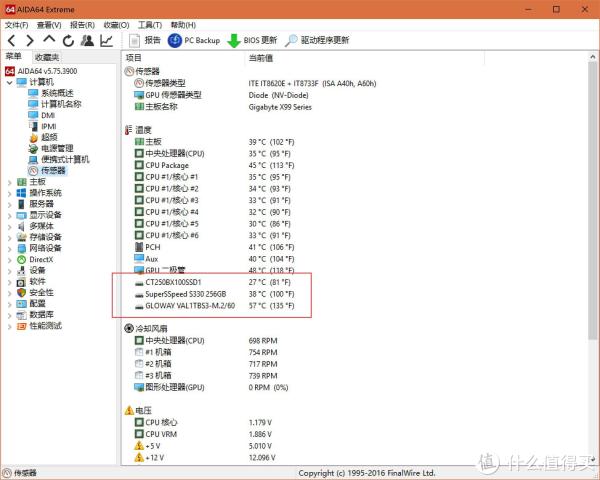
Task: Select #1 机箱 fan row
Action: click(x=206, y=352)
